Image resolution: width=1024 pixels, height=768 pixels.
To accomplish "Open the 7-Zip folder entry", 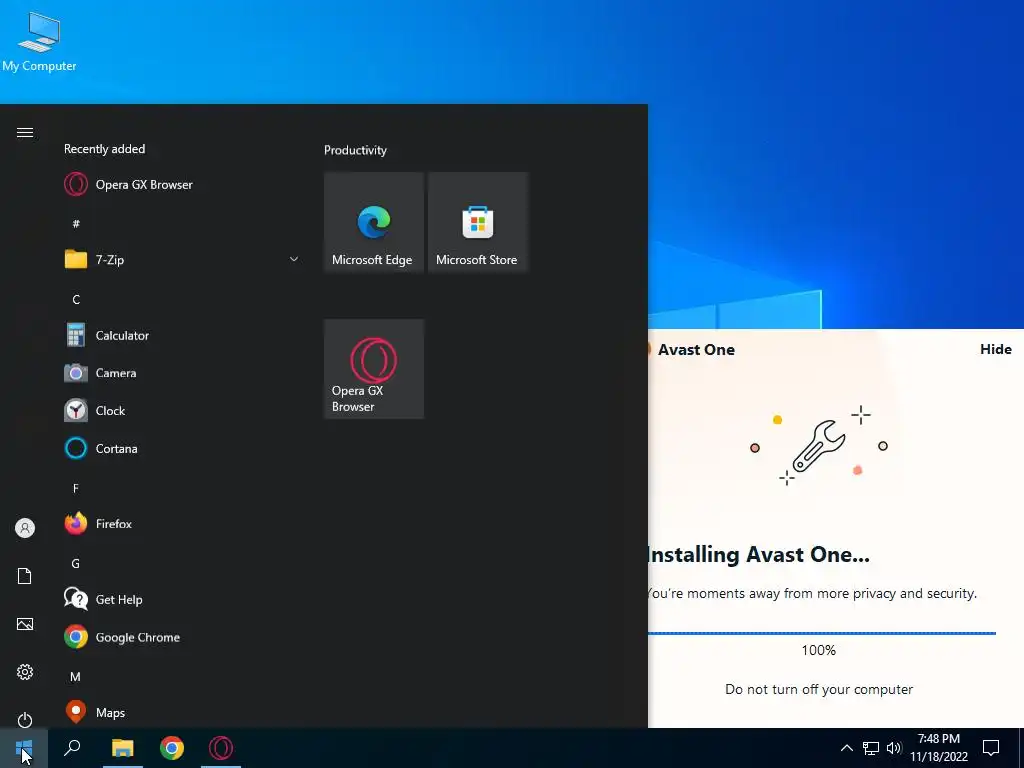I will [x=181, y=259].
